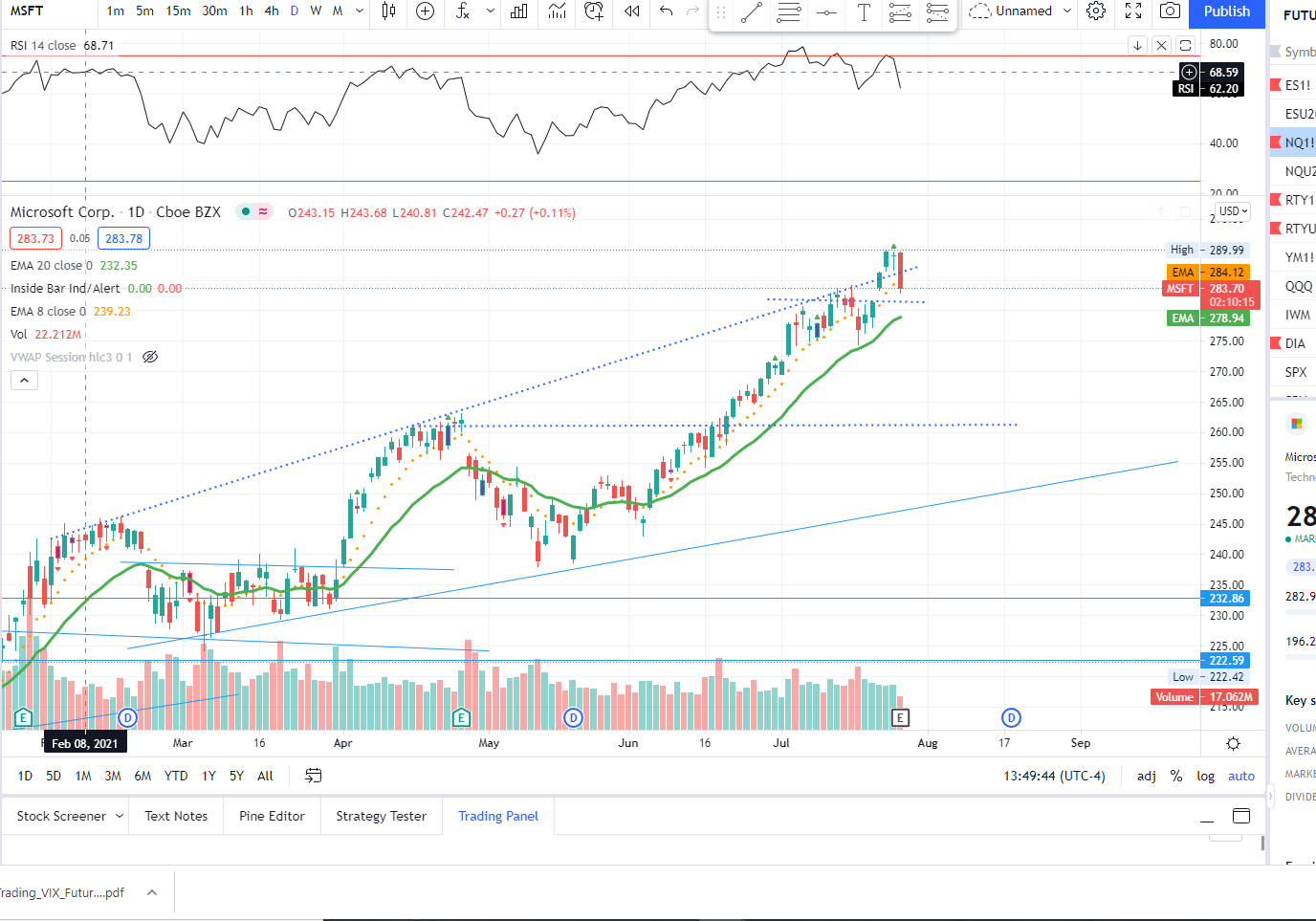Click the ES1! flag in watchlist
The image size is (1316, 921).
[x=1276, y=85]
